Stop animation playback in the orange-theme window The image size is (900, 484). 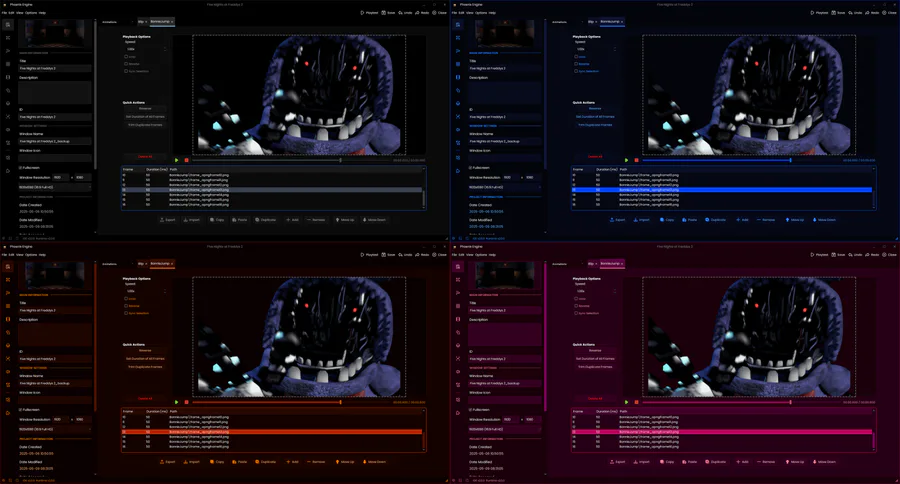pyautogui.click(x=187, y=402)
